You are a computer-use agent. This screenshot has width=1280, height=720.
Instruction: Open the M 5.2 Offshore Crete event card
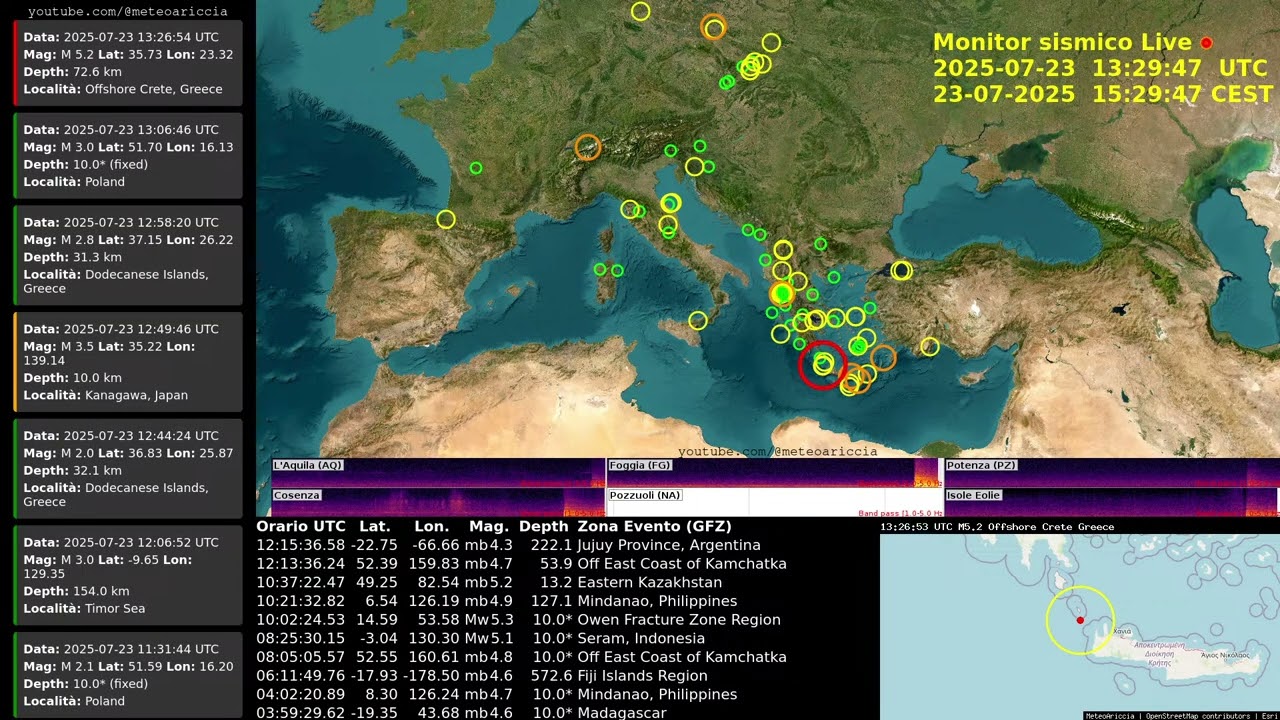[x=128, y=62]
